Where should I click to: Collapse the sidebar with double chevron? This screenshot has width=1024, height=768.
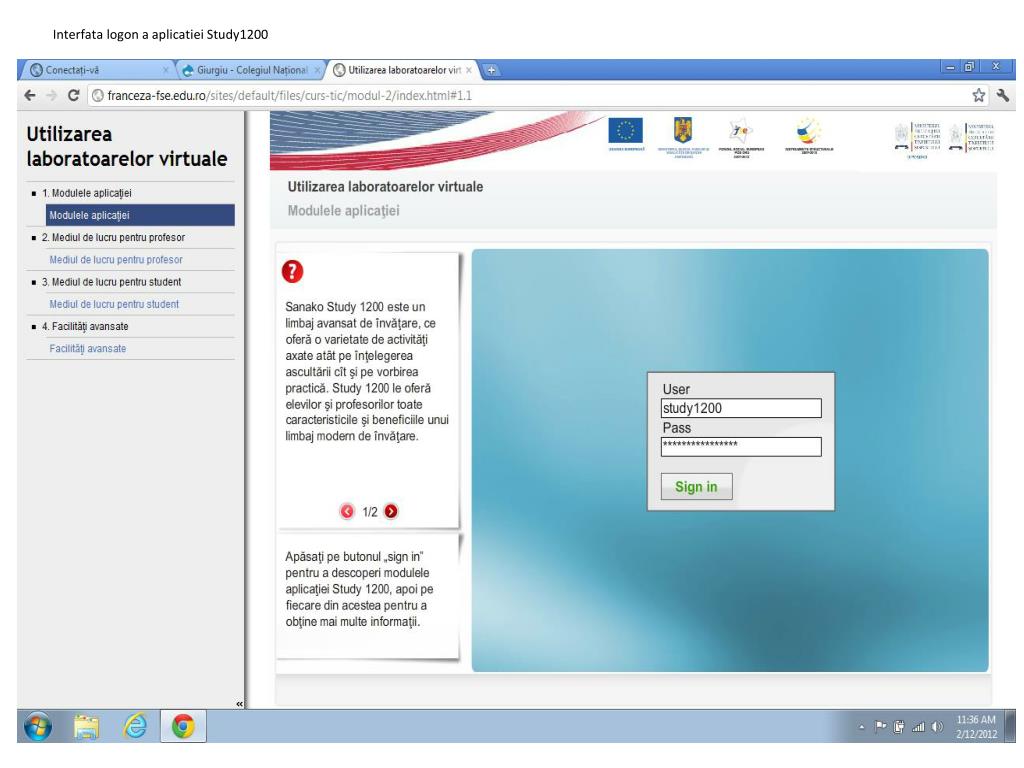coord(239,703)
